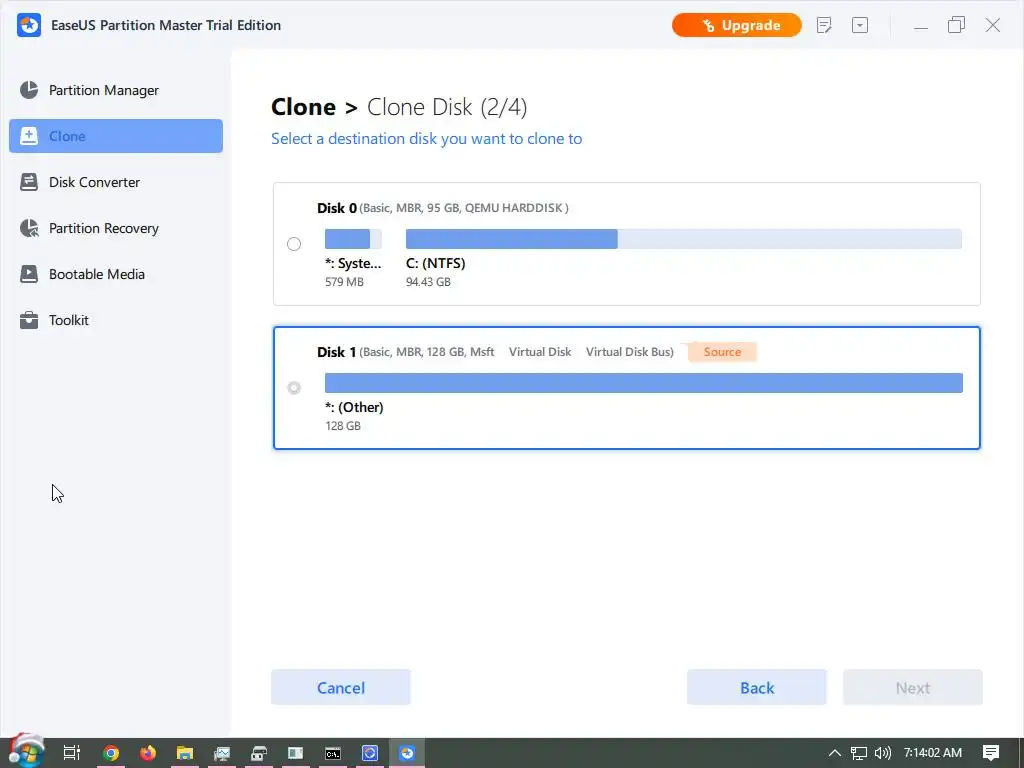
Task: Click the Disk Converter icon
Action: pos(29,182)
